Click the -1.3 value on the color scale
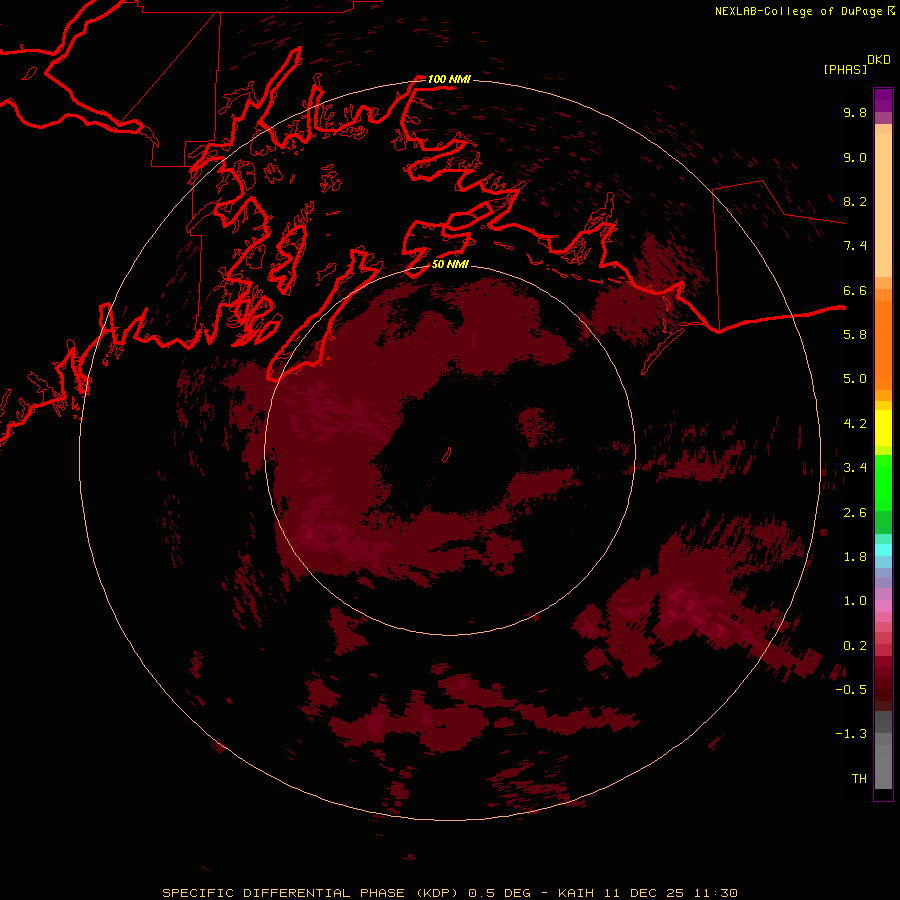This screenshot has width=900, height=900. [851, 734]
